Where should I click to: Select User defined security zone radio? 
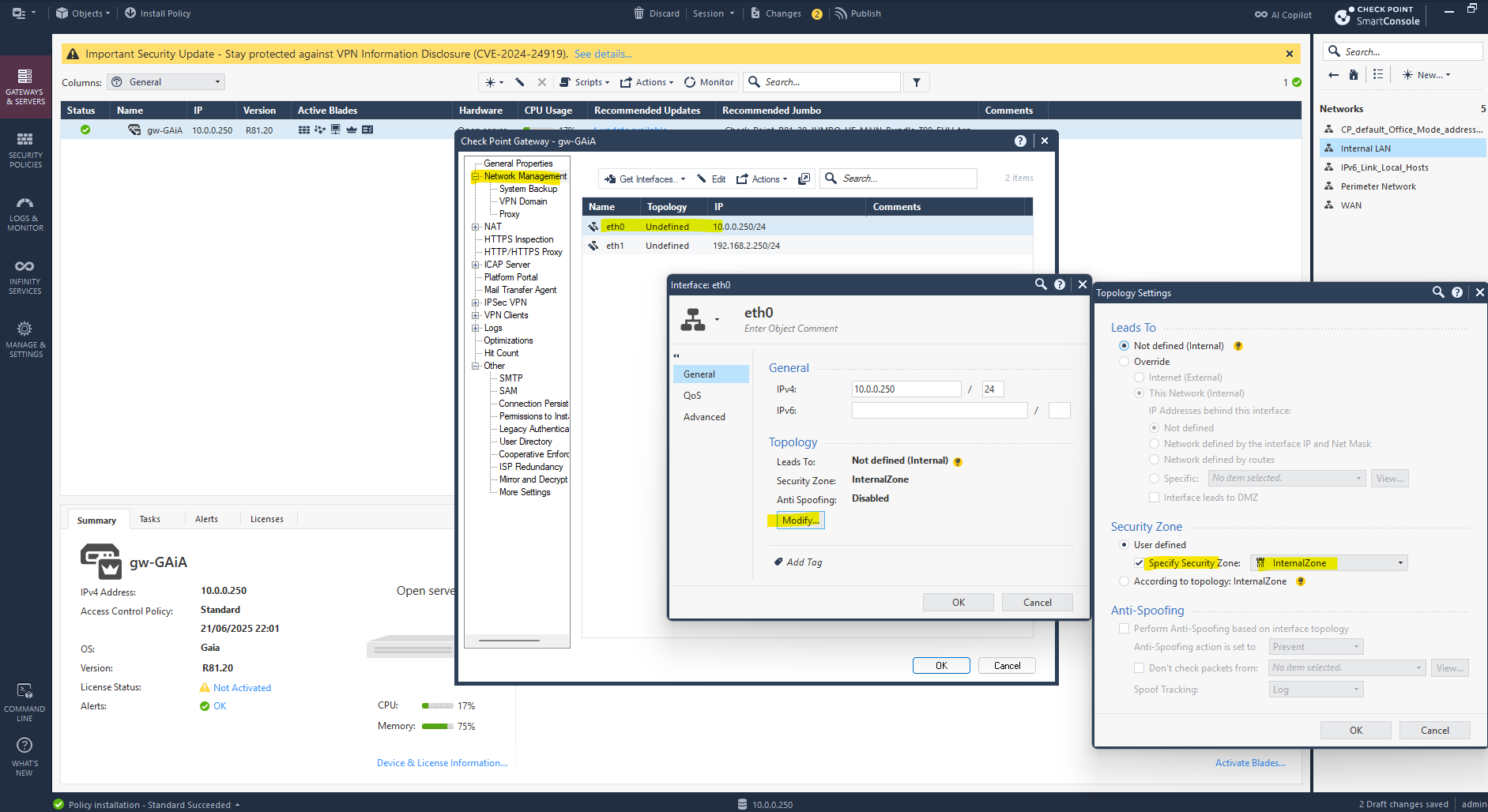[x=1124, y=545]
